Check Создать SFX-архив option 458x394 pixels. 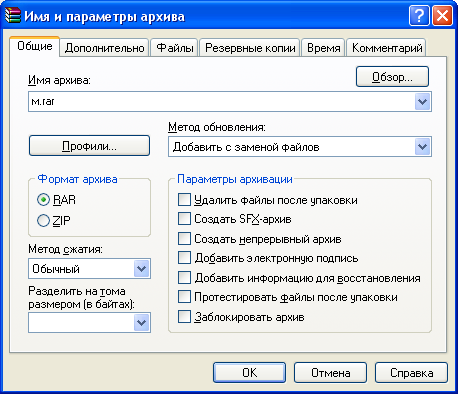184,219
